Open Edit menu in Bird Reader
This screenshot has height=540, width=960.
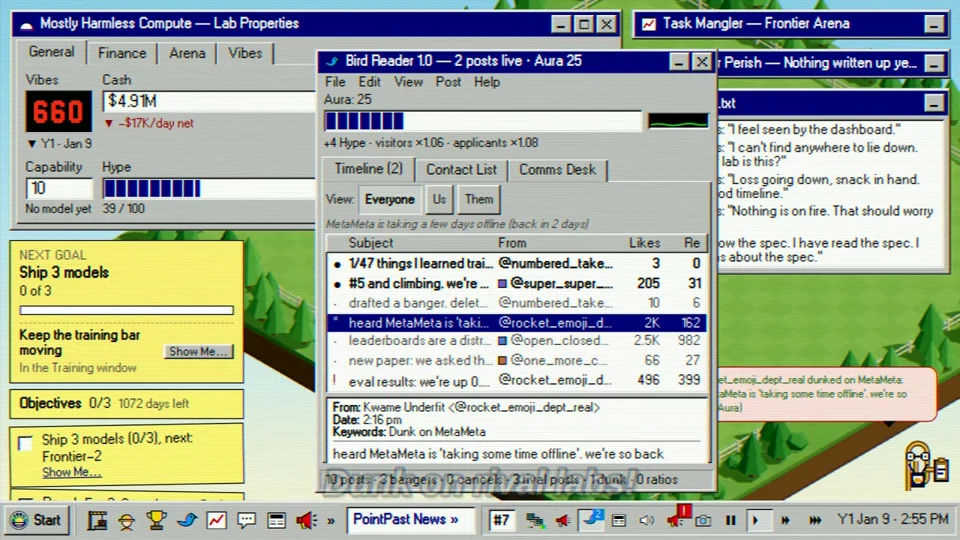(x=369, y=82)
